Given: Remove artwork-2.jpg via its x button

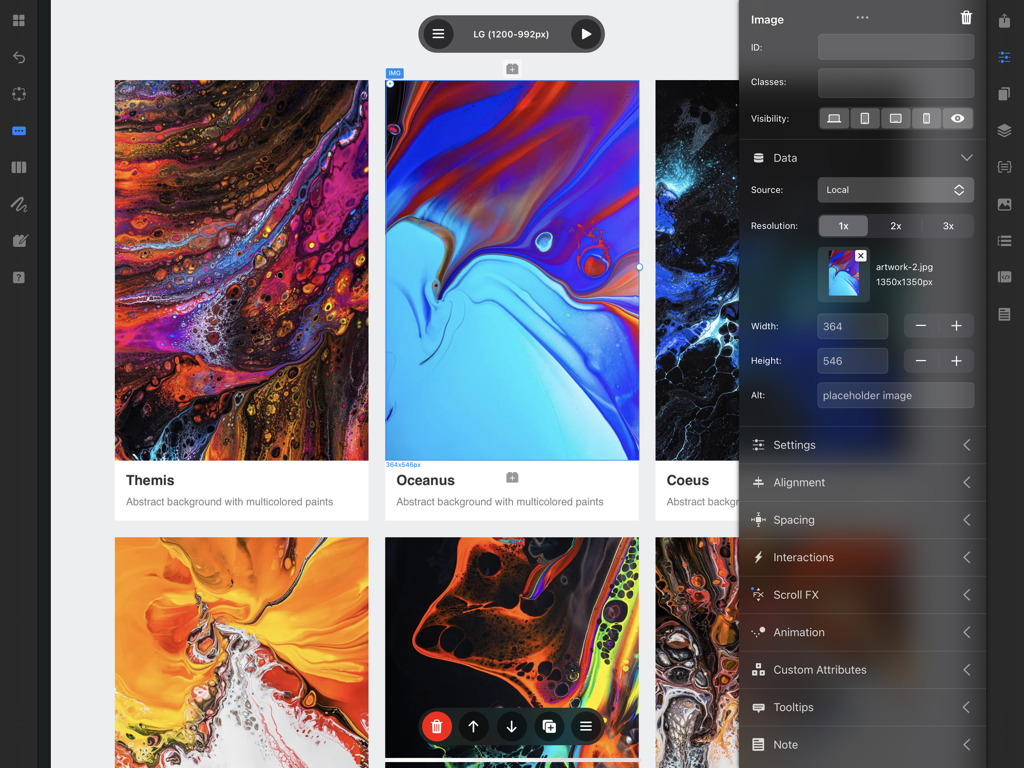Looking at the screenshot, I should [x=861, y=255].
